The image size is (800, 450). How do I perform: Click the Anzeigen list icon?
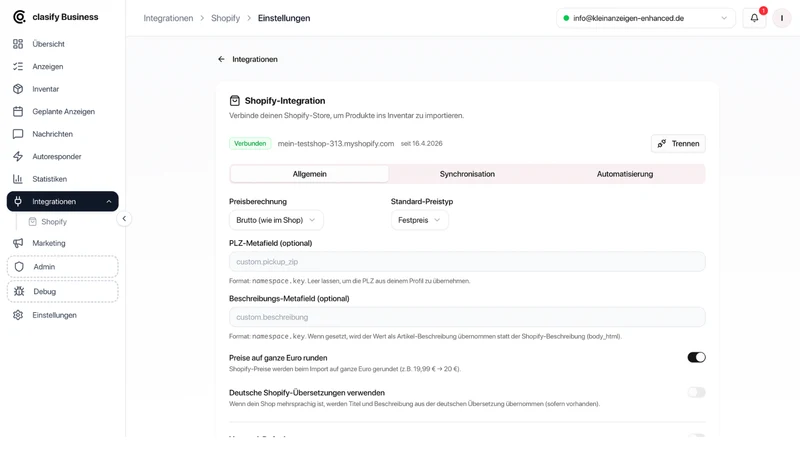[x=18, y=66]
